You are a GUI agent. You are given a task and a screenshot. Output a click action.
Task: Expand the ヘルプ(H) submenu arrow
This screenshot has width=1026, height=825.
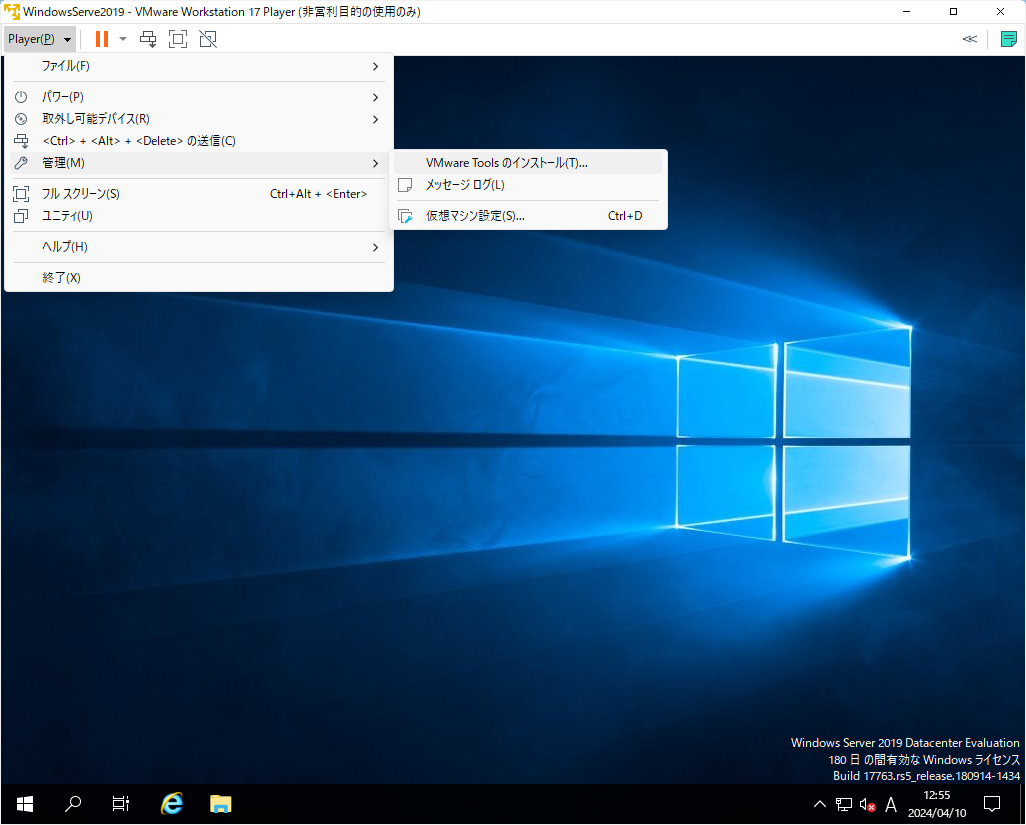(x=376, y=247)
